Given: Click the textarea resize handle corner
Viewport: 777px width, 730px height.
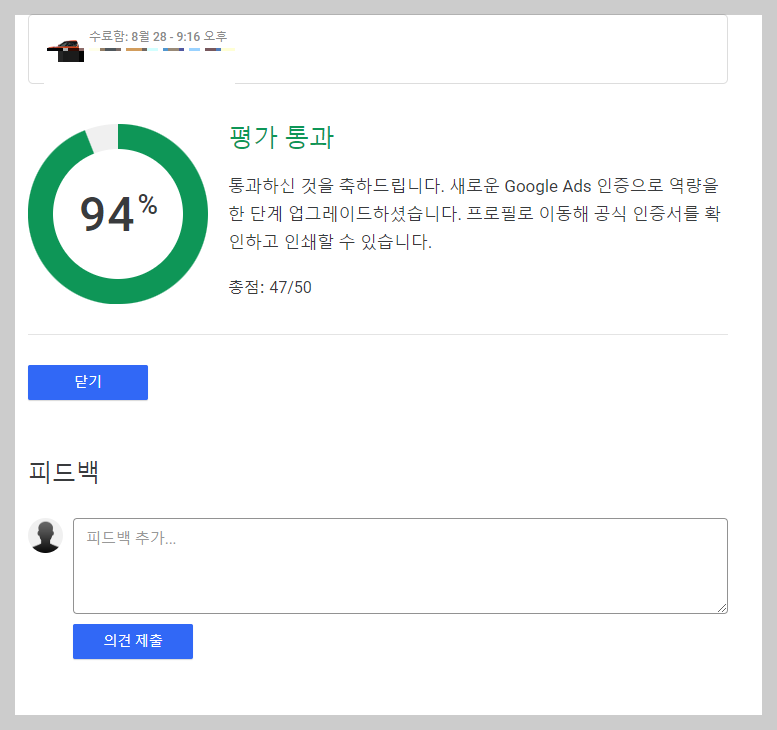Looking at the screenshot, I should click(722, 608).
